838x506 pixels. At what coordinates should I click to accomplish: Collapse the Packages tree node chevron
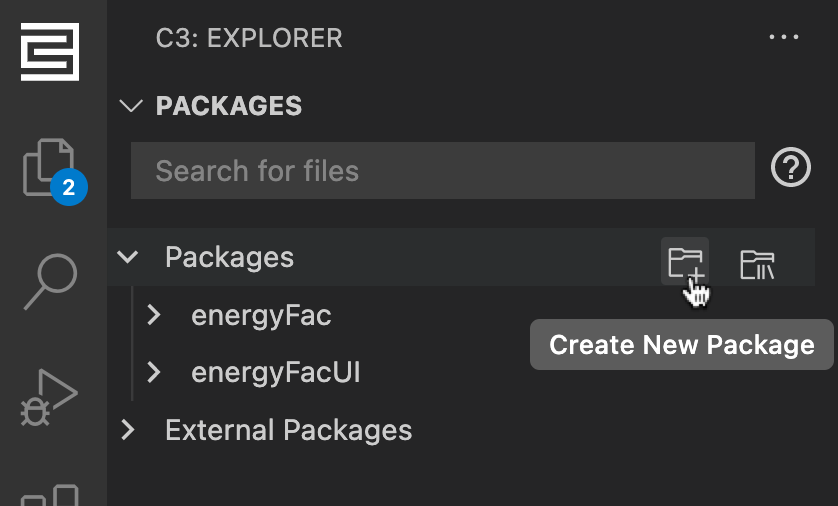(128, 257)
